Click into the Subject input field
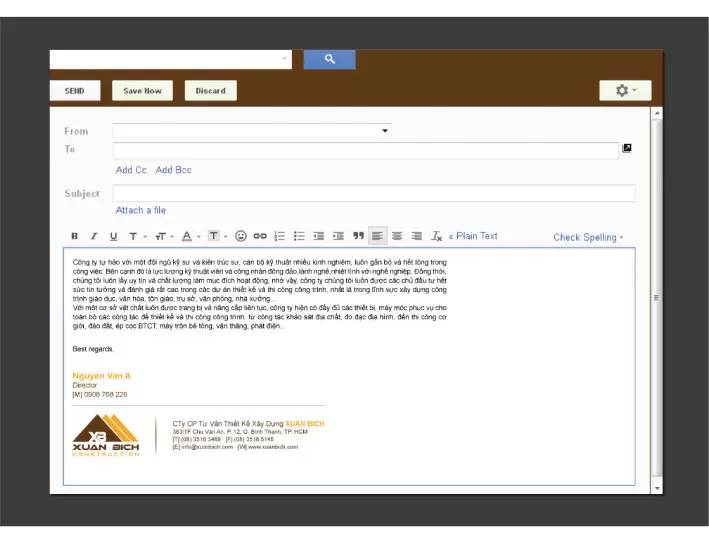Screen dimensions: 709x539 click(x=374, y=194)
